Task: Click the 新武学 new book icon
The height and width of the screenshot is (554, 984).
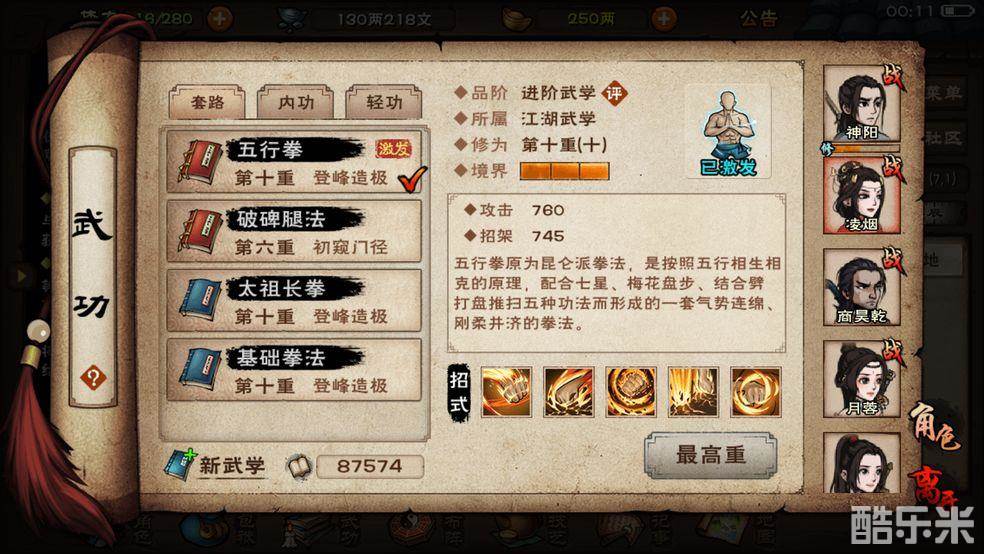Action: click(x=180, y=465)
